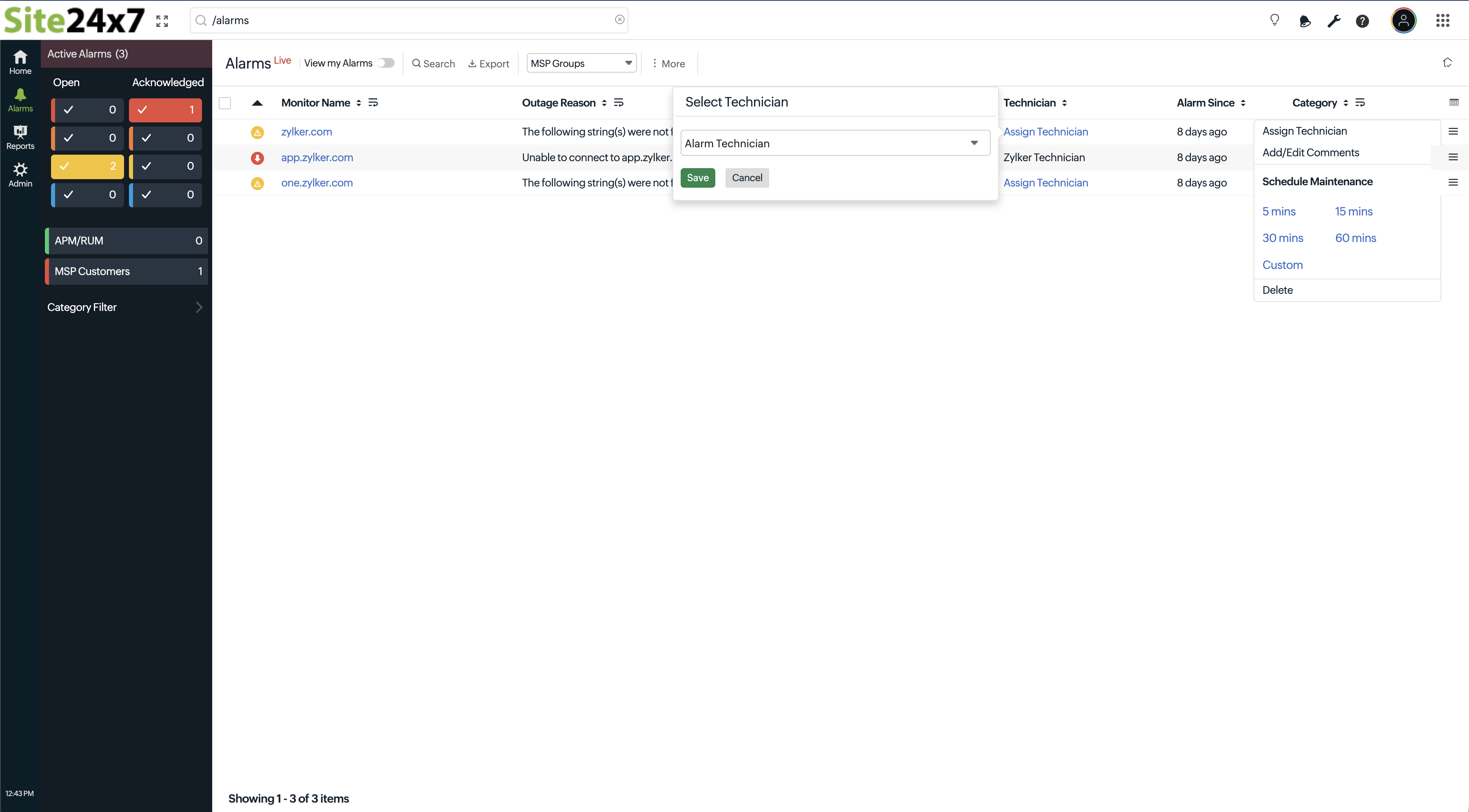
Task: Click the Monitor Name column filter icon
Action: (x=373, y=103)
